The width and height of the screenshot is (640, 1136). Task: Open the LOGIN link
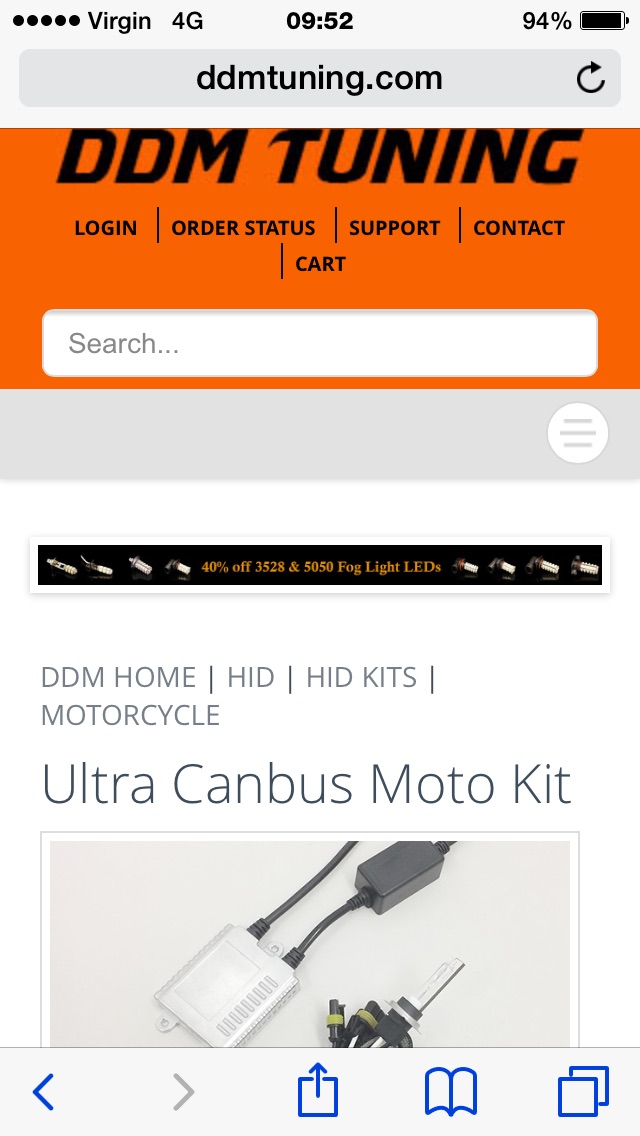[x=106, y=227]
